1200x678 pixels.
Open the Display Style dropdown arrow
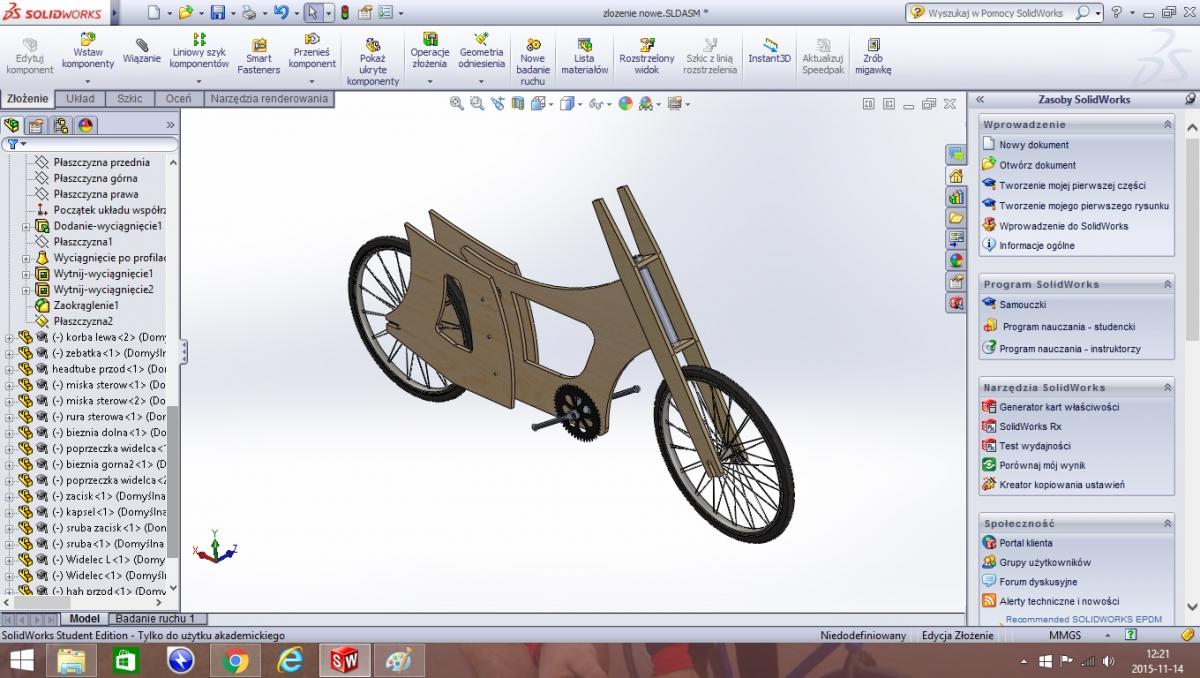[580, 103]
